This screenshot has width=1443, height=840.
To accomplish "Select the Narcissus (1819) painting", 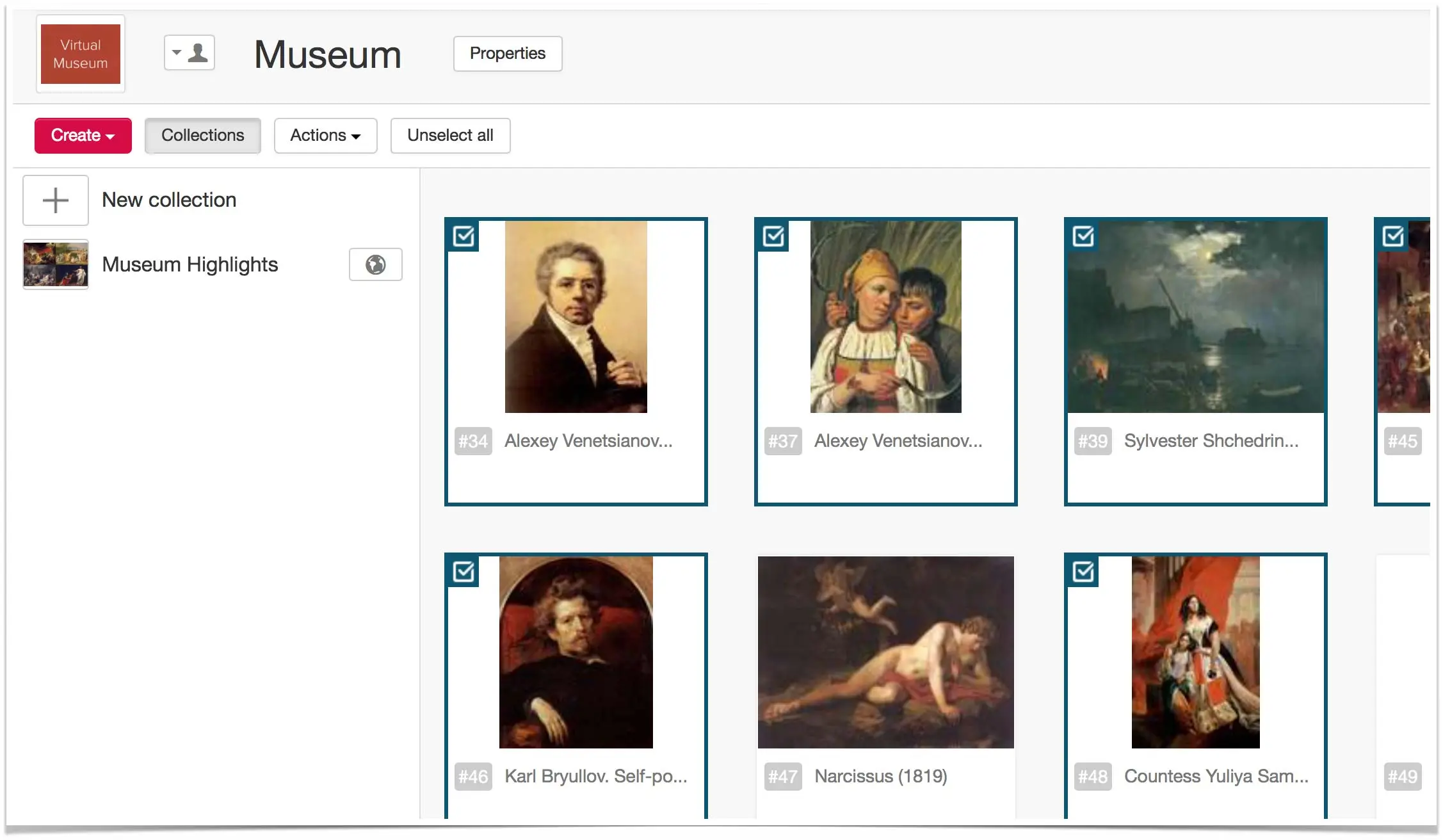I will pos(886,652).
